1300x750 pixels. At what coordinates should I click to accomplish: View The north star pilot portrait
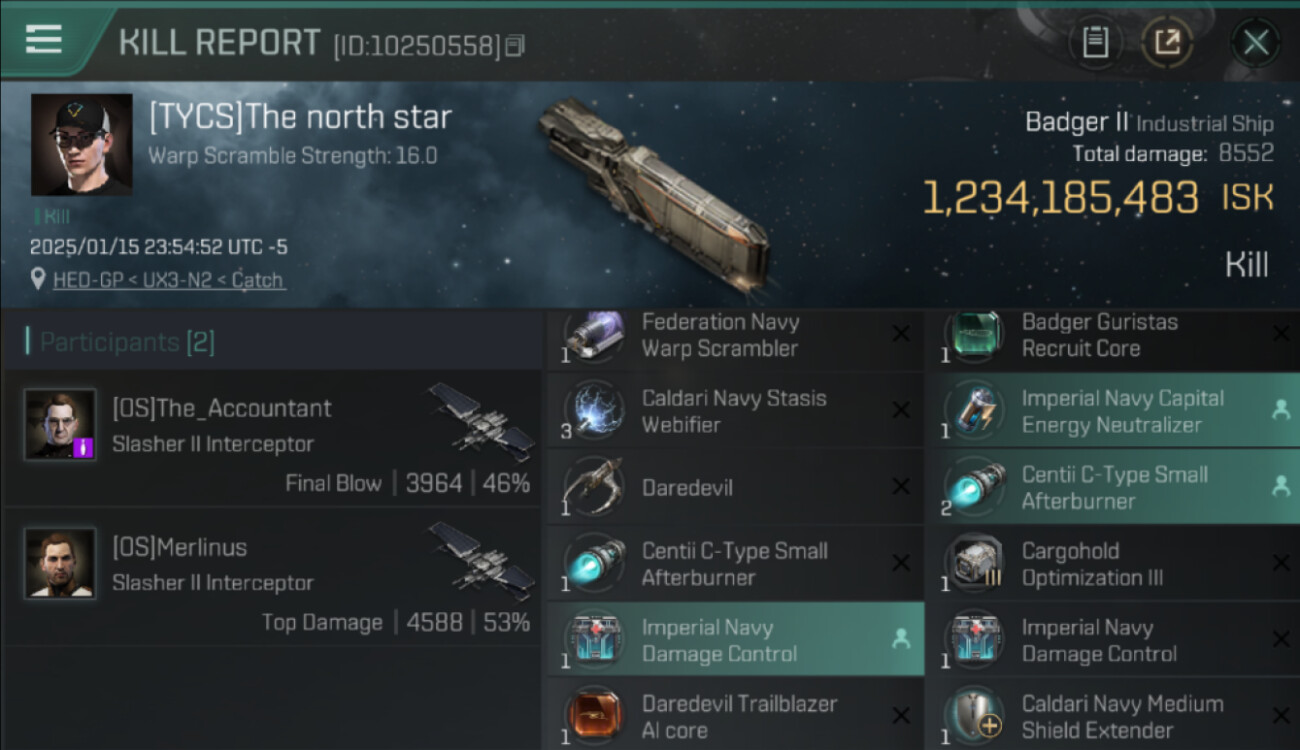81,145
